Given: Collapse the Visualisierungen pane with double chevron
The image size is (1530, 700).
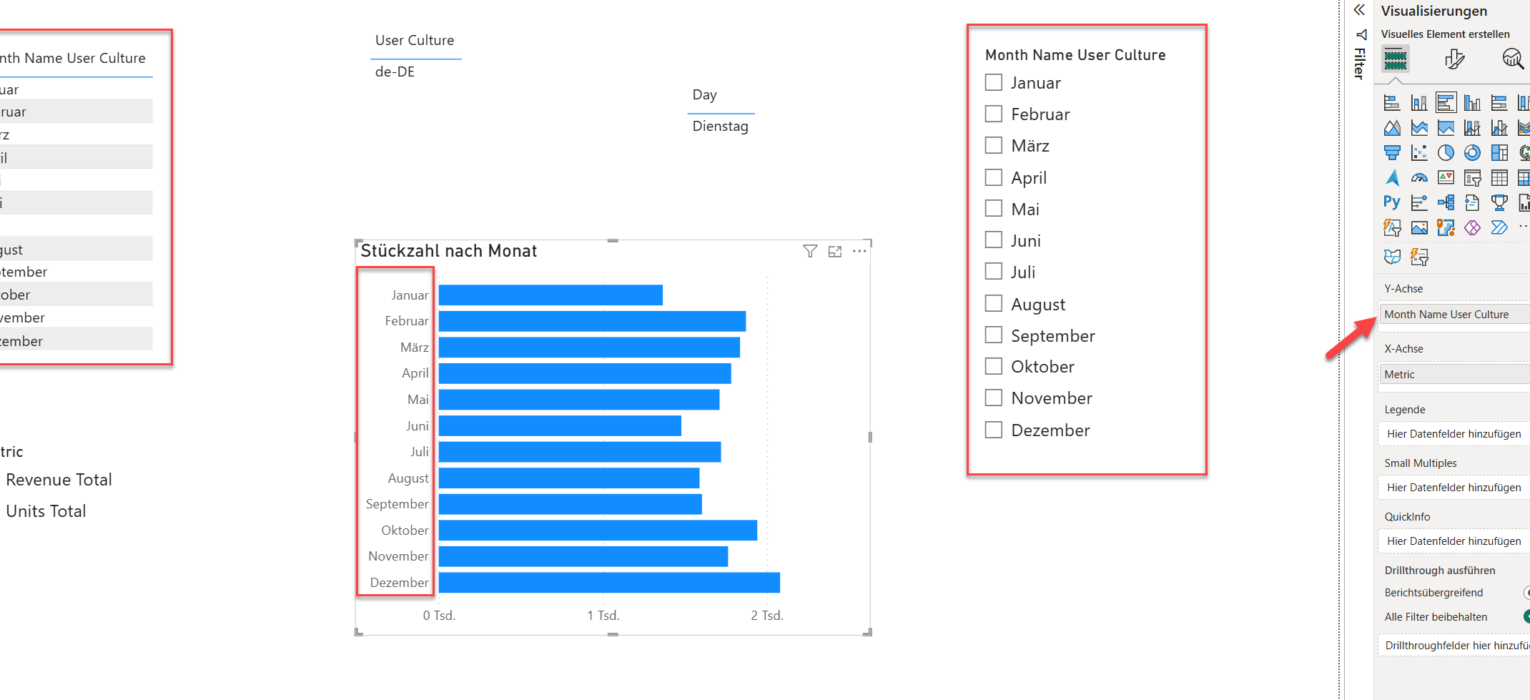Looking at the screenshot, I should (x=1359, y=10).
